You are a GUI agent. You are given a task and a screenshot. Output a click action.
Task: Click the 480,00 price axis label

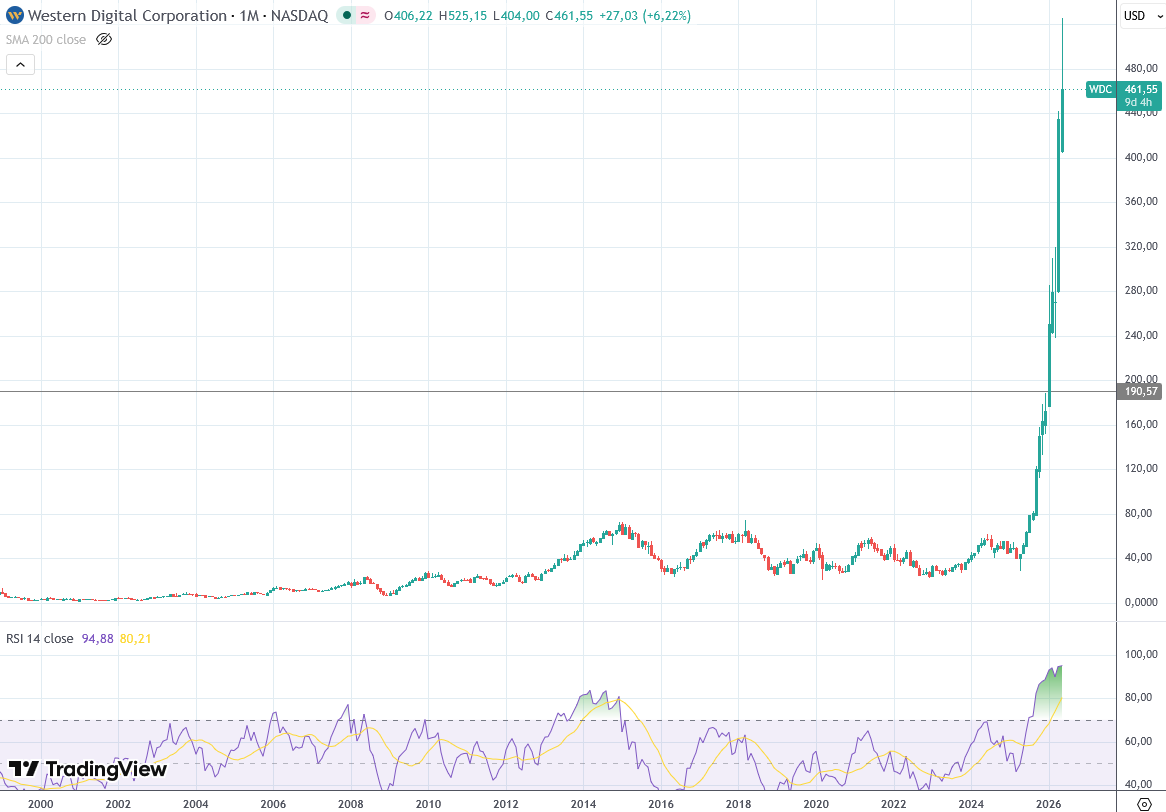click(x=1141, y=68)
